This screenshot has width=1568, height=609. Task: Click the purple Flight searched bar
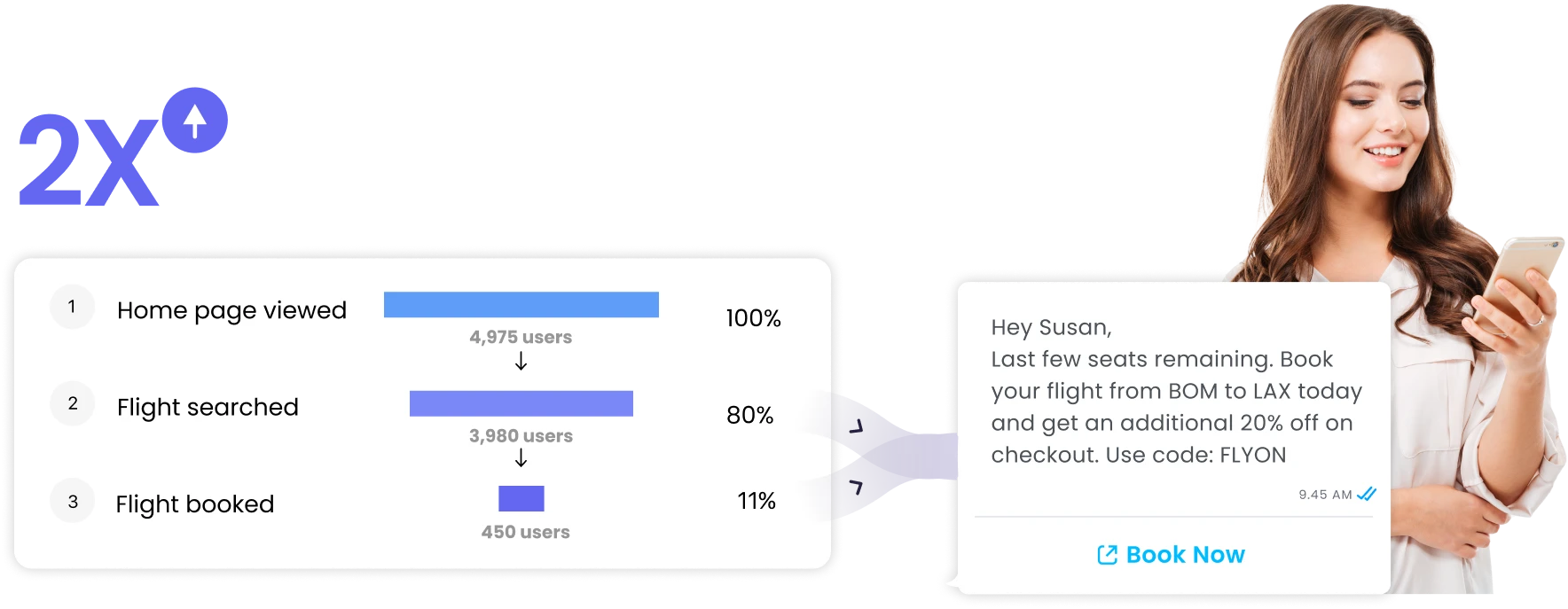tap(521, 403)
